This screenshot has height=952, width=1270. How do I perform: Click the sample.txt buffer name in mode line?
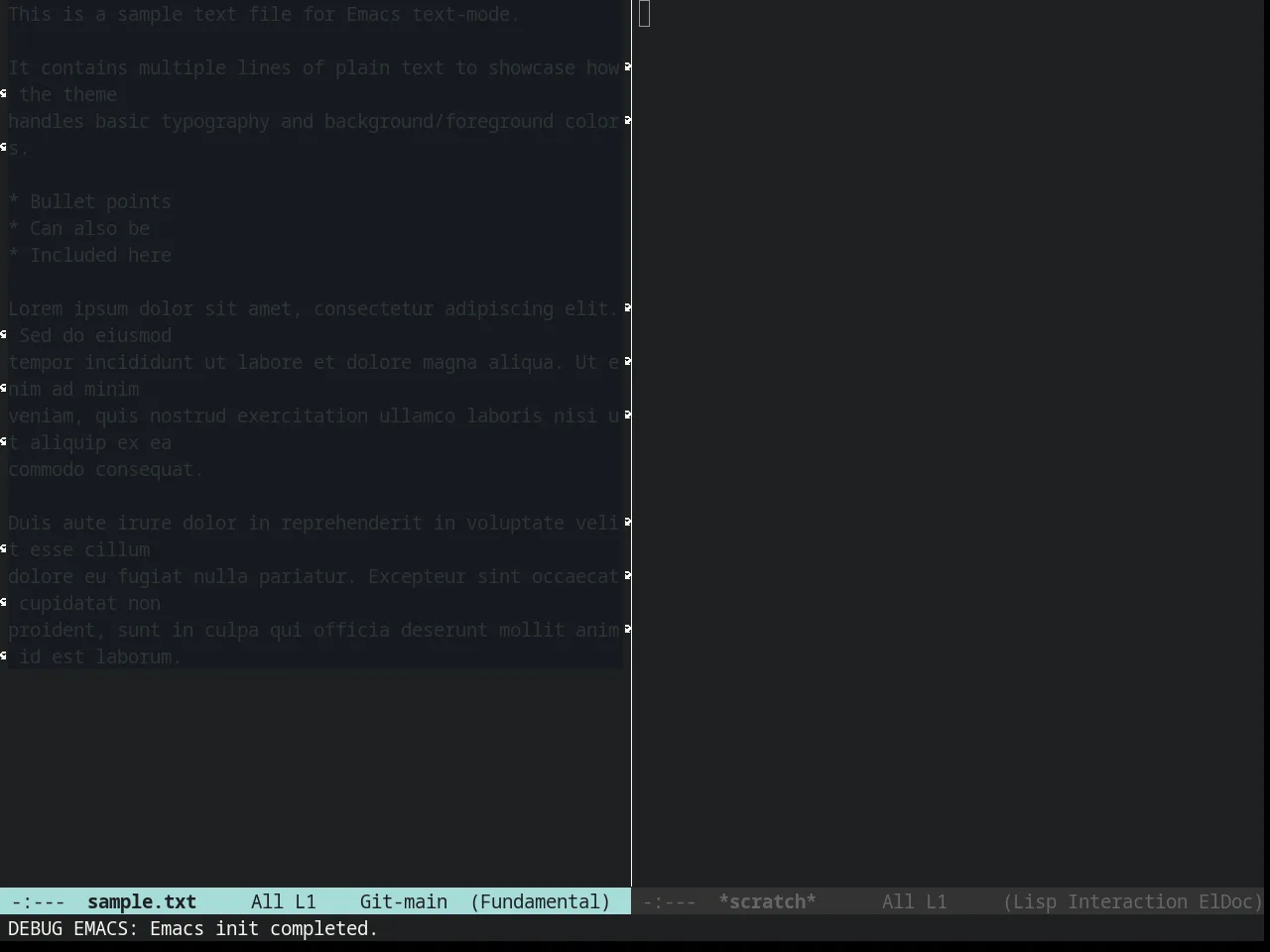pos(142,901)
